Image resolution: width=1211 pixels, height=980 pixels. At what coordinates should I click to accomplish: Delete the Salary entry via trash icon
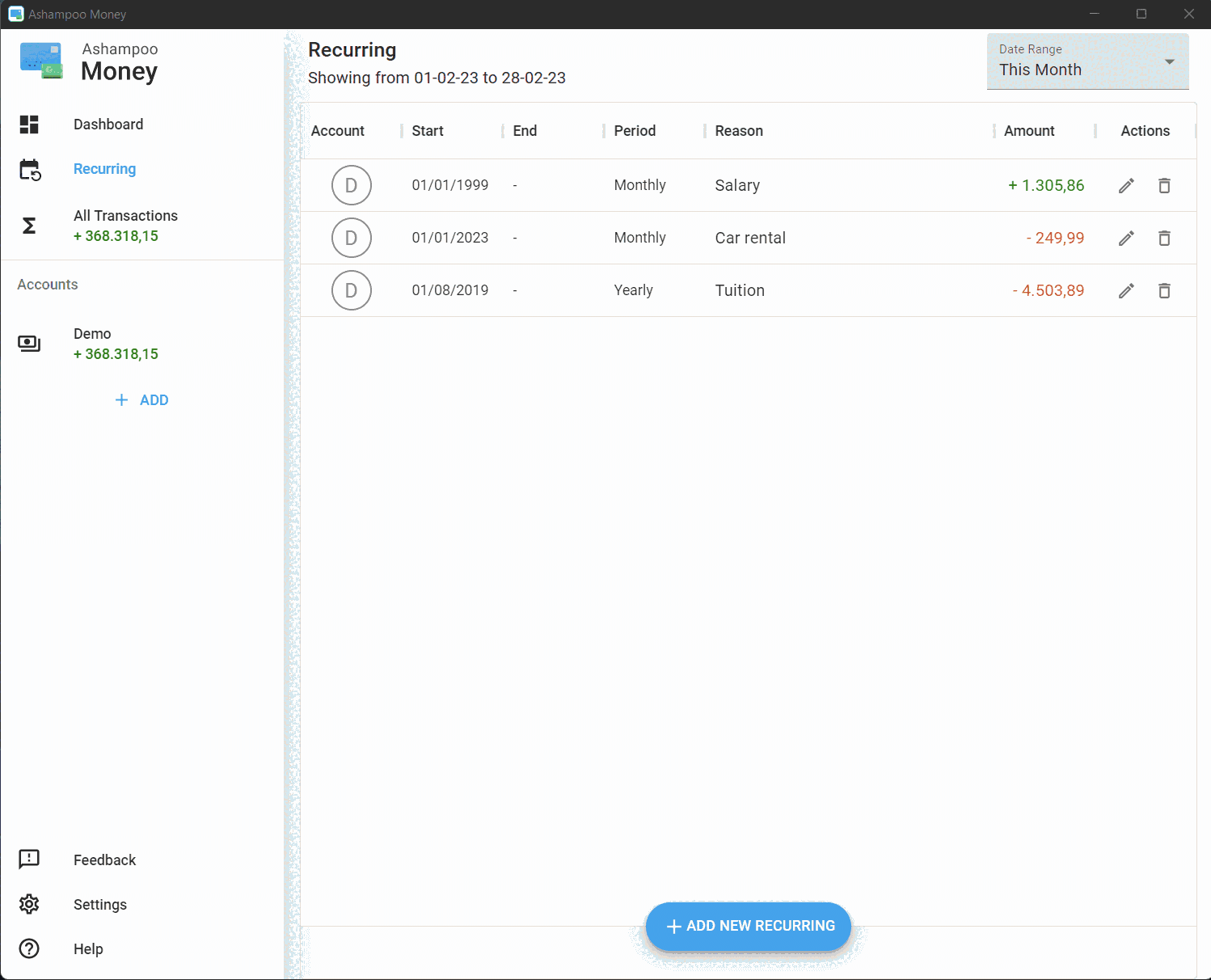[x=1164, y=185]
